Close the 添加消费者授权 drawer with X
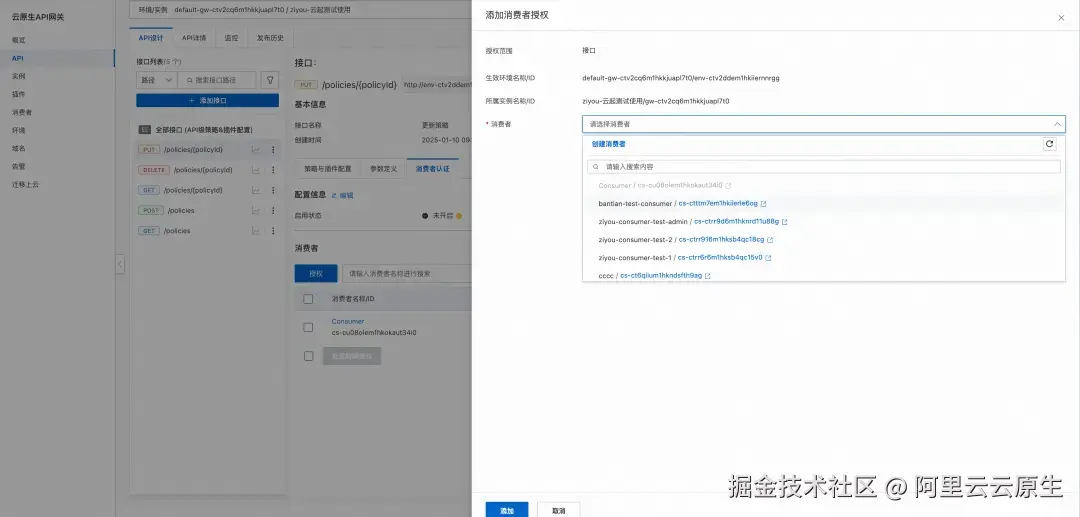The width and height of the screenshot is (1080, 517). (1061, 18)
